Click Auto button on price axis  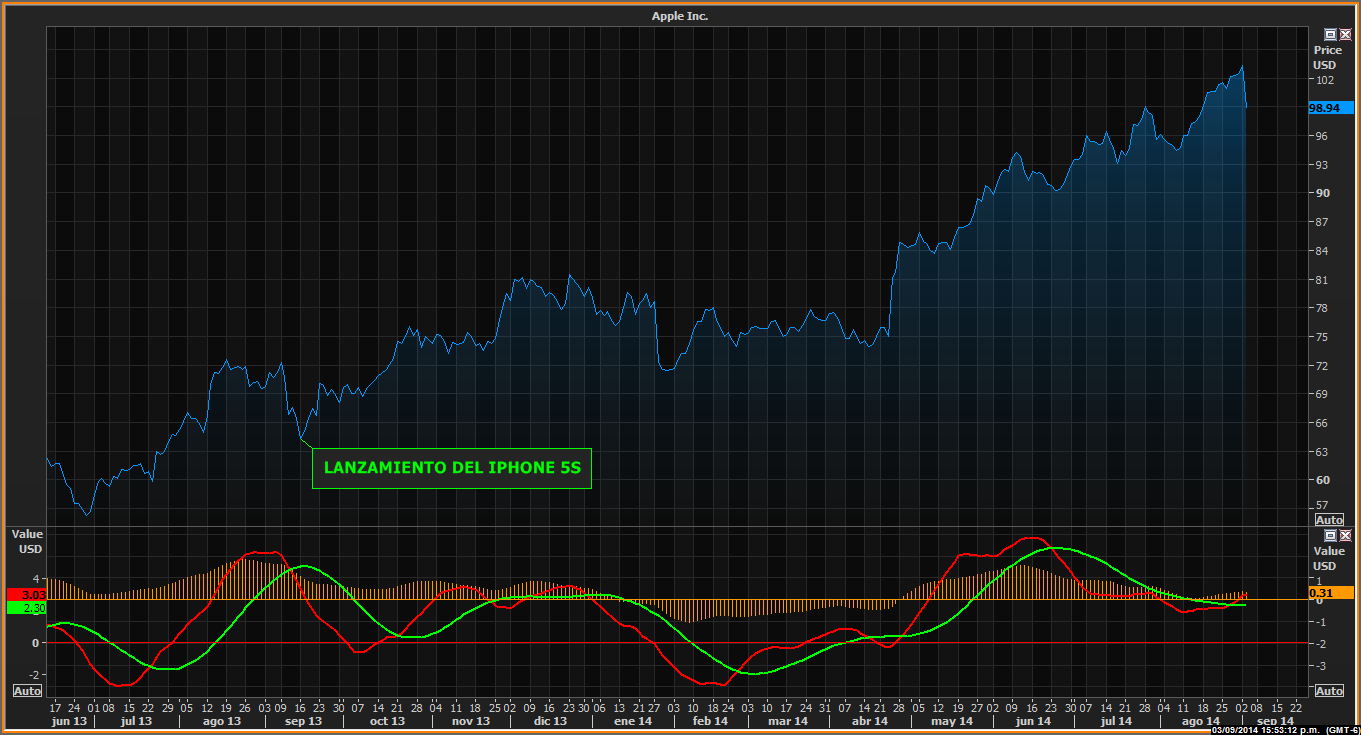[x=1329, y=520]
